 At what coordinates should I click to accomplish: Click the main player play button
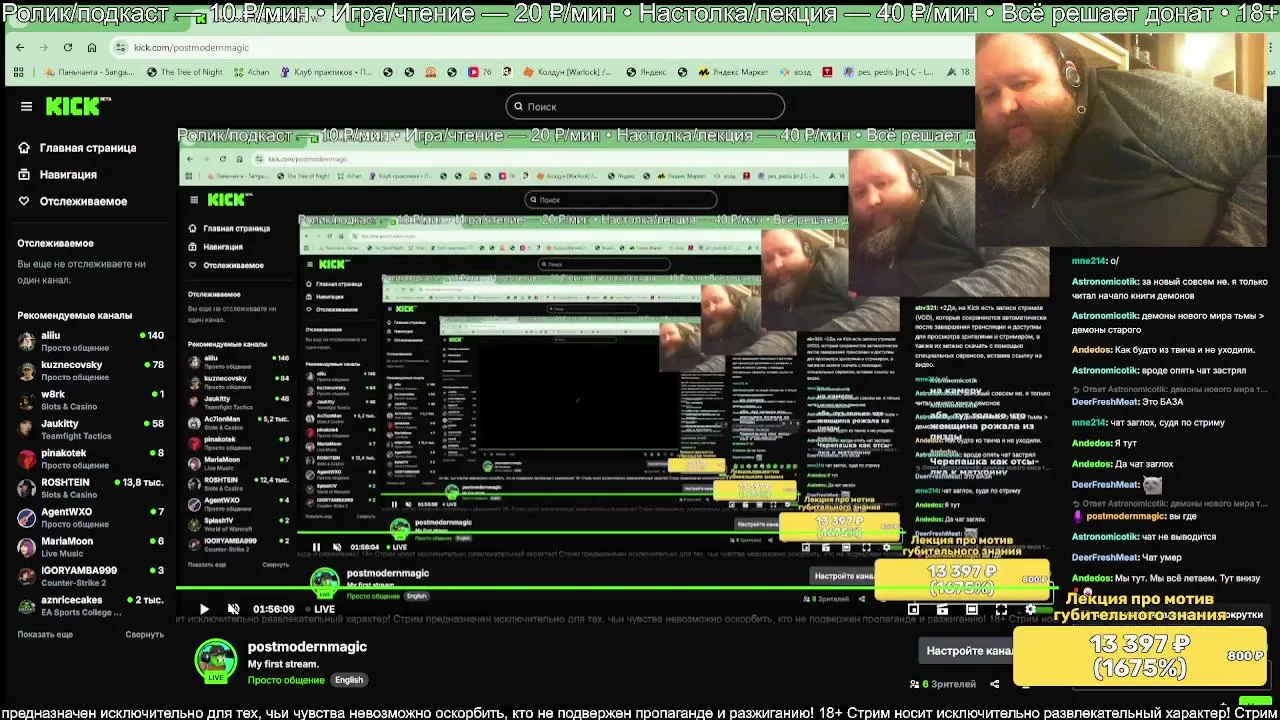[x=204, y=609]
